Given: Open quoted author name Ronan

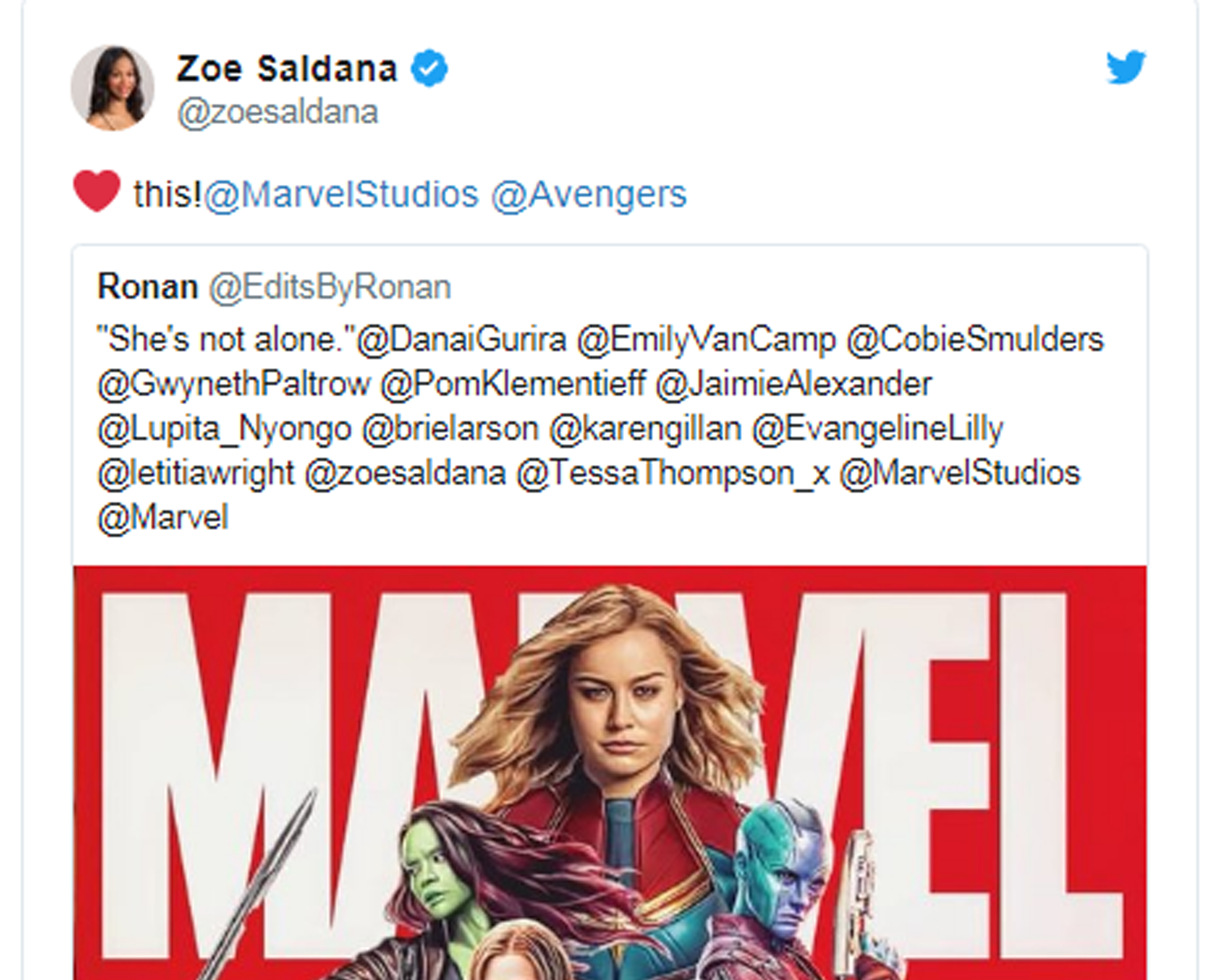Looking at the screenshot, I should 148,287.
